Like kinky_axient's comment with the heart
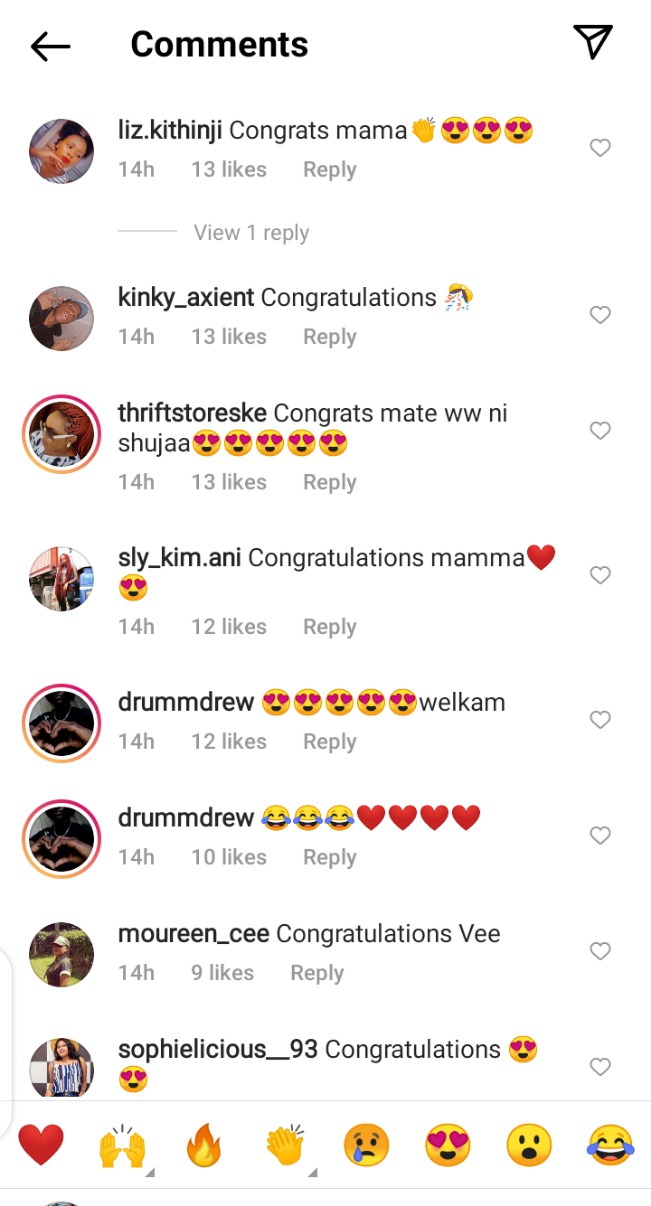The height and width of the screenshot is (1206, 651). pyautogui.click(x=600, y=315)
